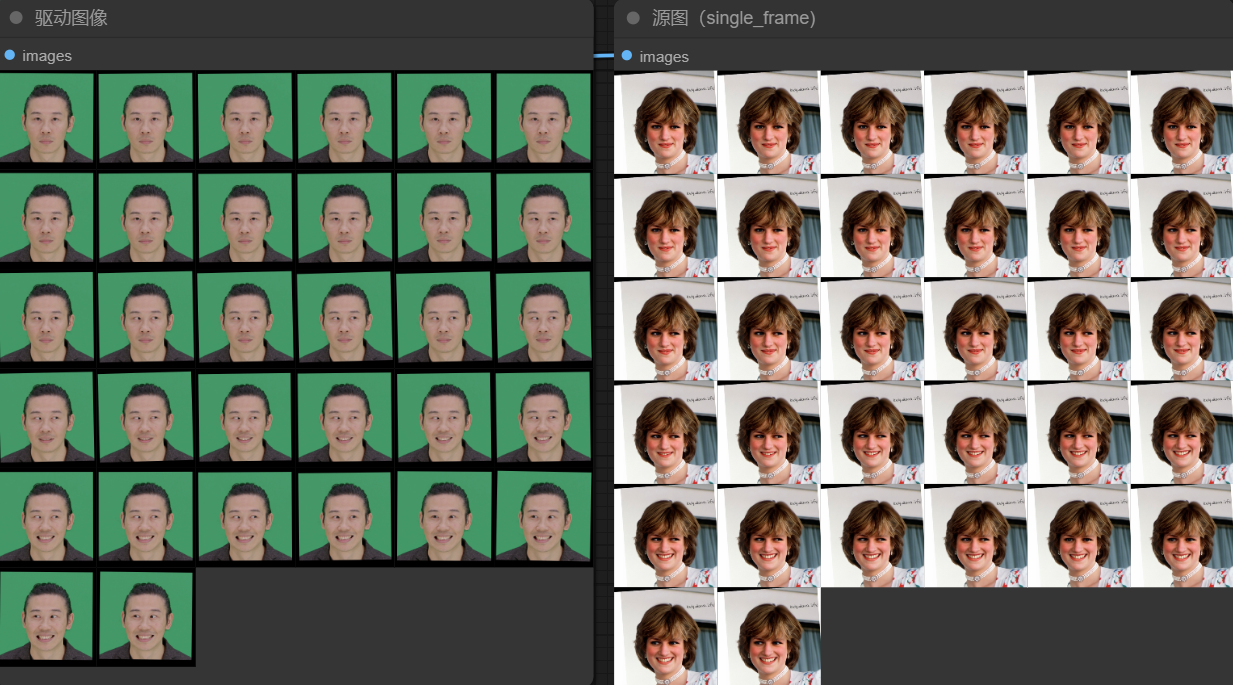Select top-row sixth thumbnail in 驱动图像 node
Viewport: 1233px width, 685px height.
[543, 118]
